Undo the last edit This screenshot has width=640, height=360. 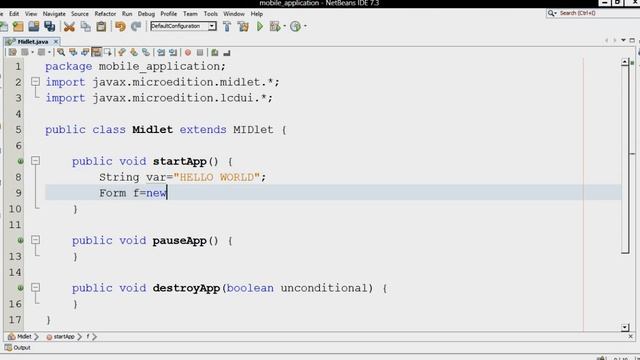[x=120, y=27]
